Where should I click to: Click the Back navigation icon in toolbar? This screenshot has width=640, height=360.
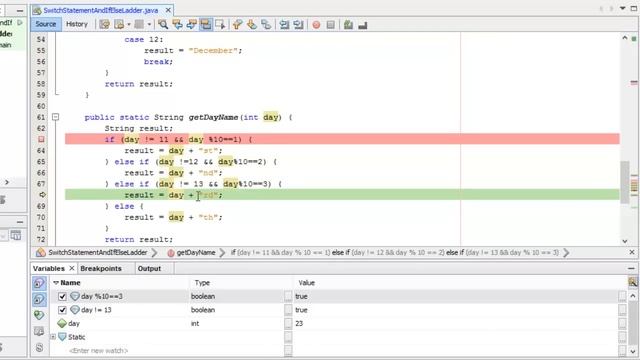(119, 24)
